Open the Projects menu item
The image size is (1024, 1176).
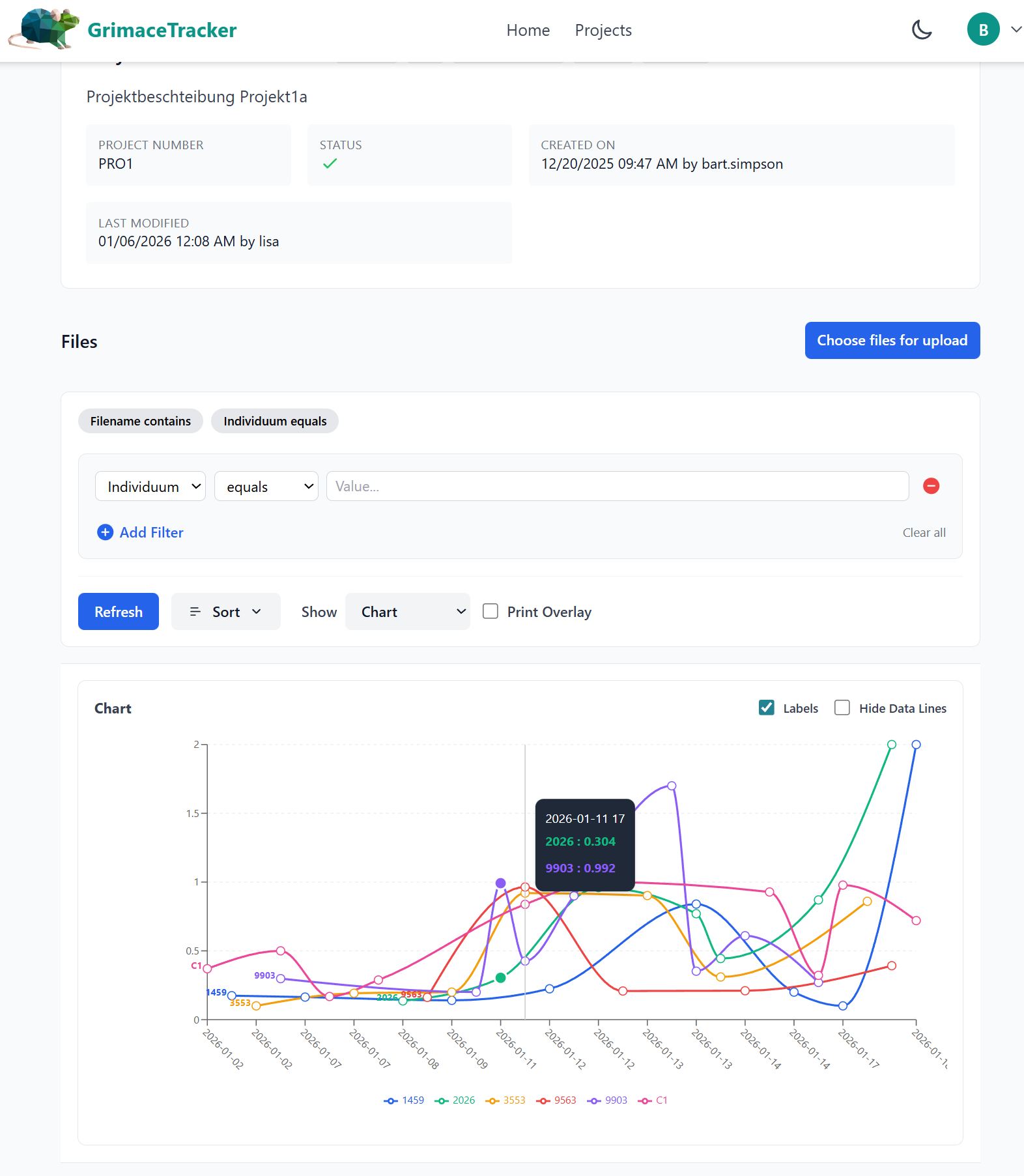(603, 31)
